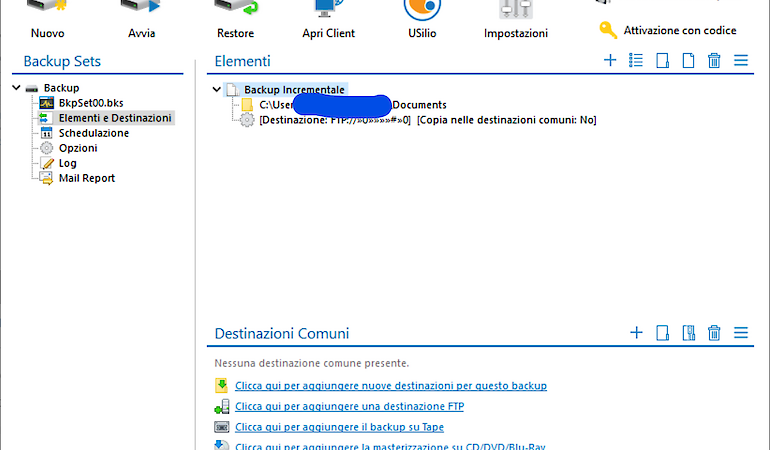Viewport: 770px width, 450px height.
Task: Open the hamburger menu in Destinazioni Comuni header
Action: 741,333
